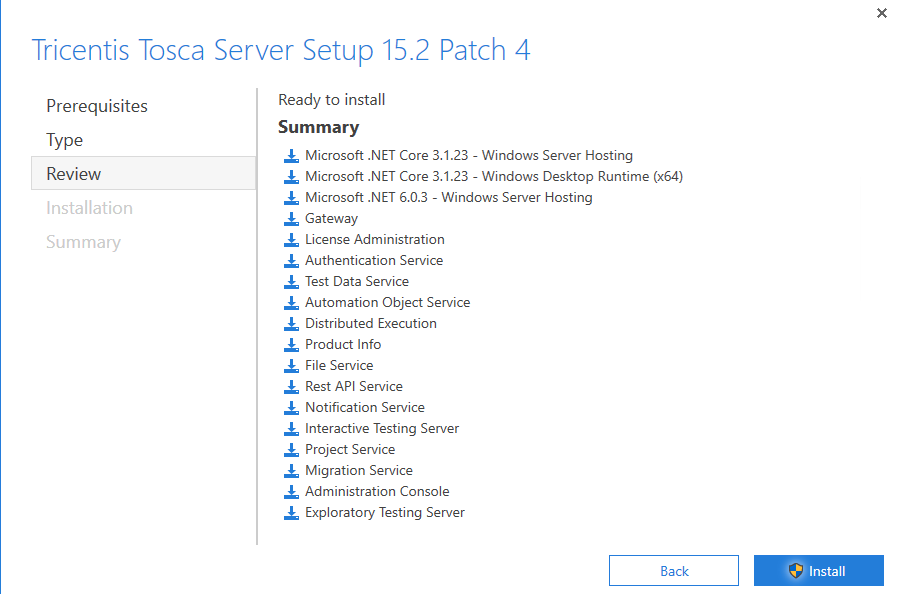Click download icon beside License Administration

pyautogui.click(x=291, y=239)
